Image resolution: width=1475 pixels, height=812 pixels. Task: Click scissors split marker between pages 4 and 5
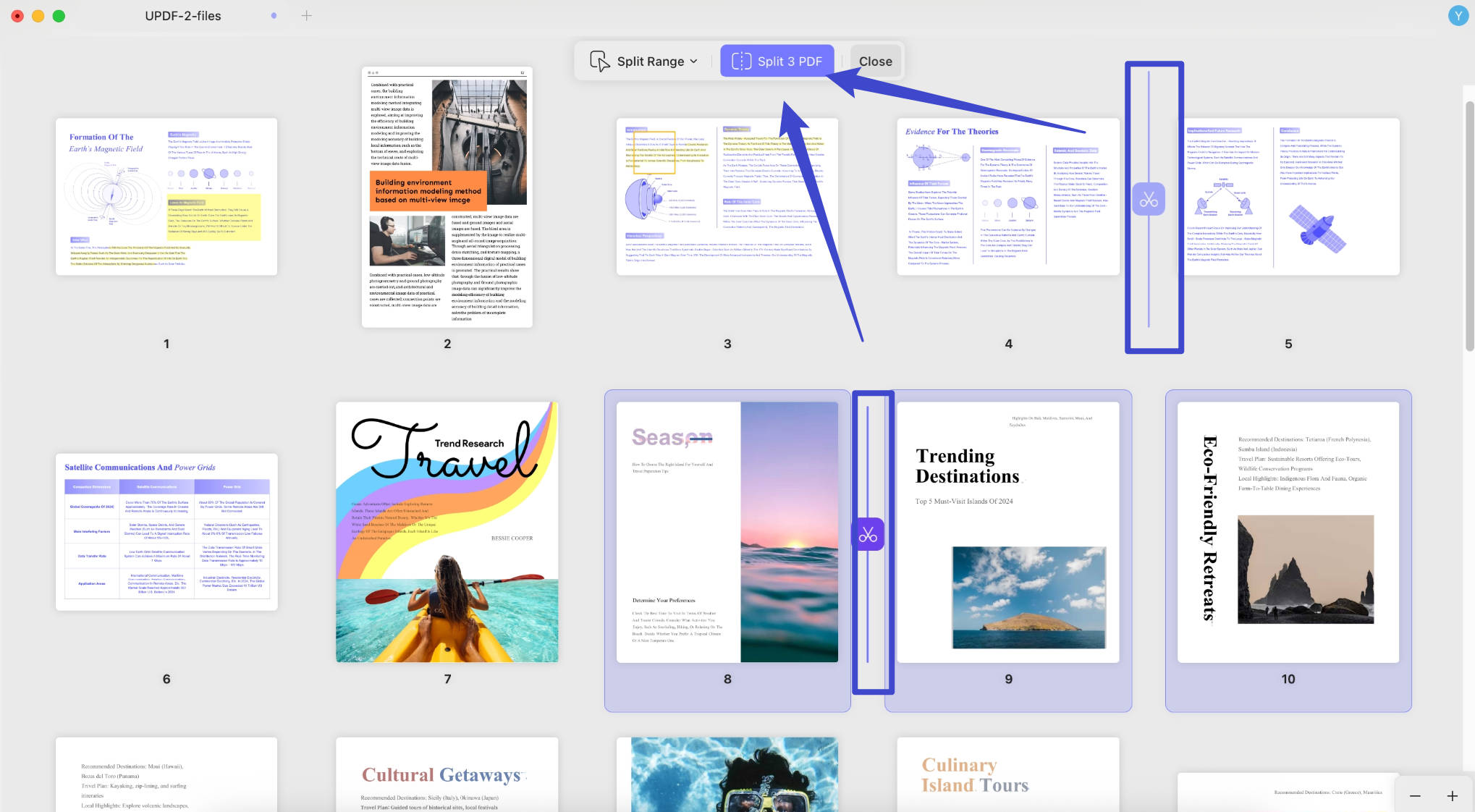[1149, 199]
